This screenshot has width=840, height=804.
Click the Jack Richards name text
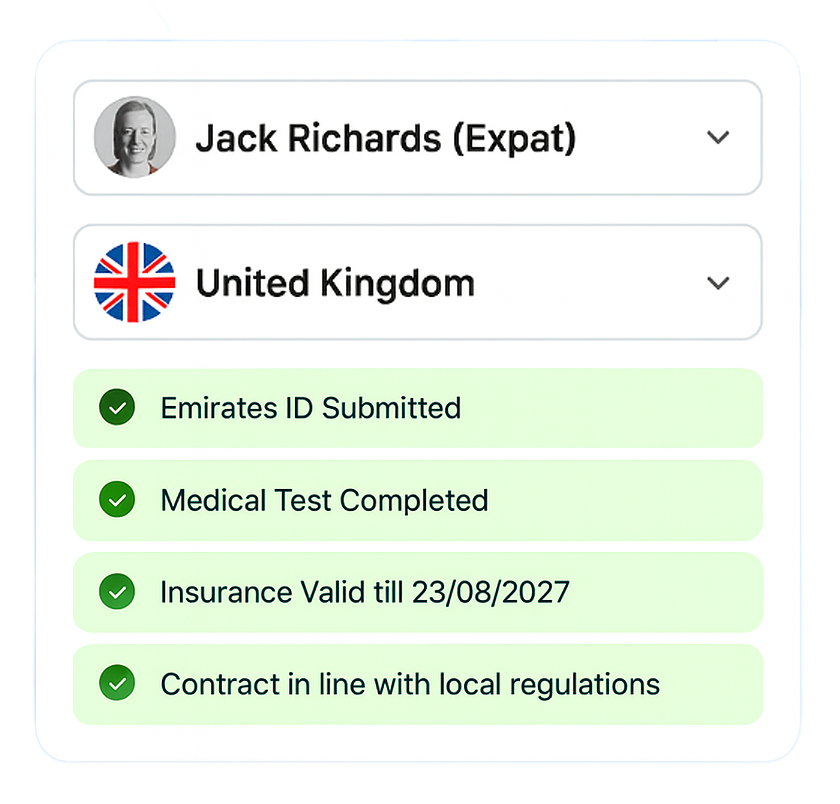click(317, 138)
